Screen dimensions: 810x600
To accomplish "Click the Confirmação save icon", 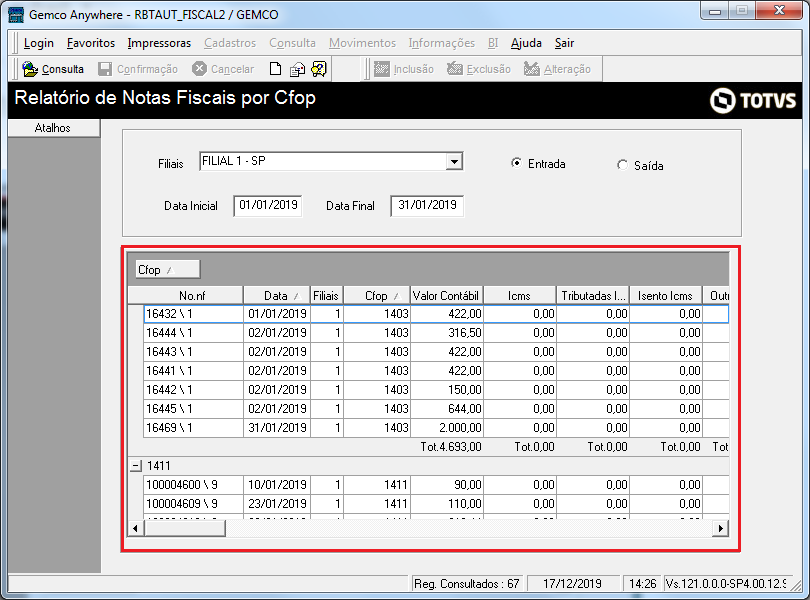I will pos(105,69).
